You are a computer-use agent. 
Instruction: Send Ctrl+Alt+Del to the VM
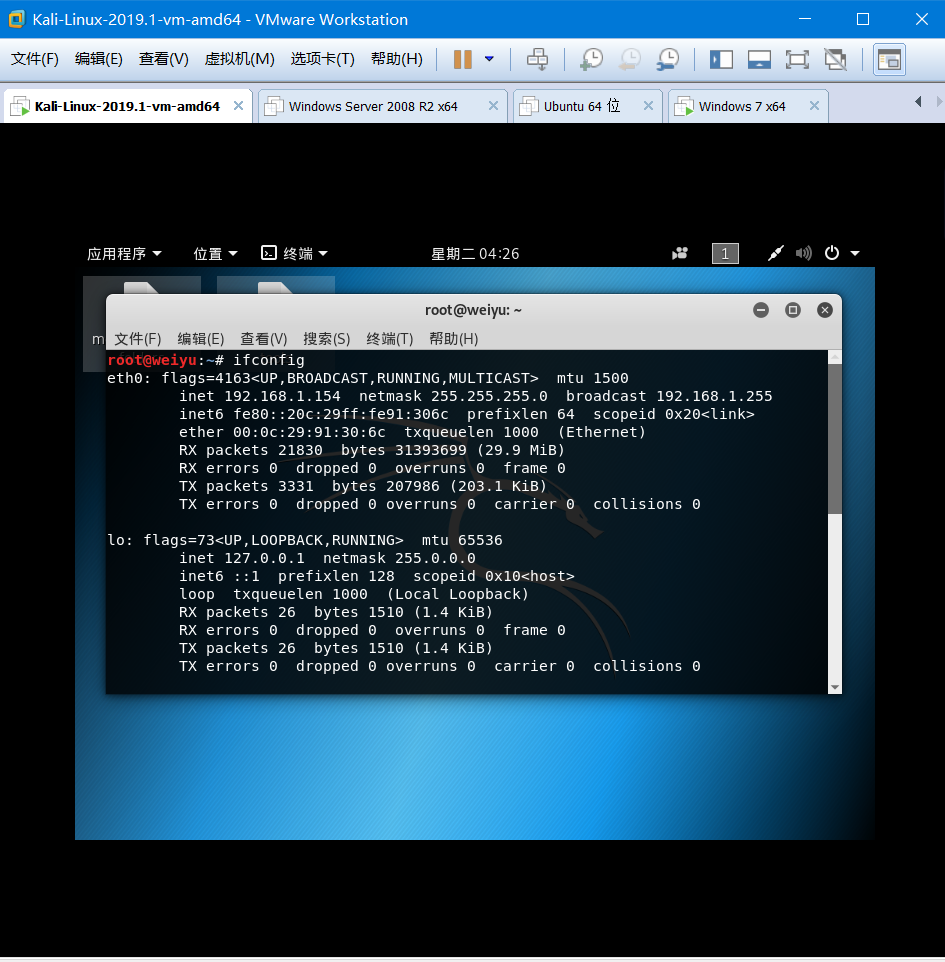point(538,60)
